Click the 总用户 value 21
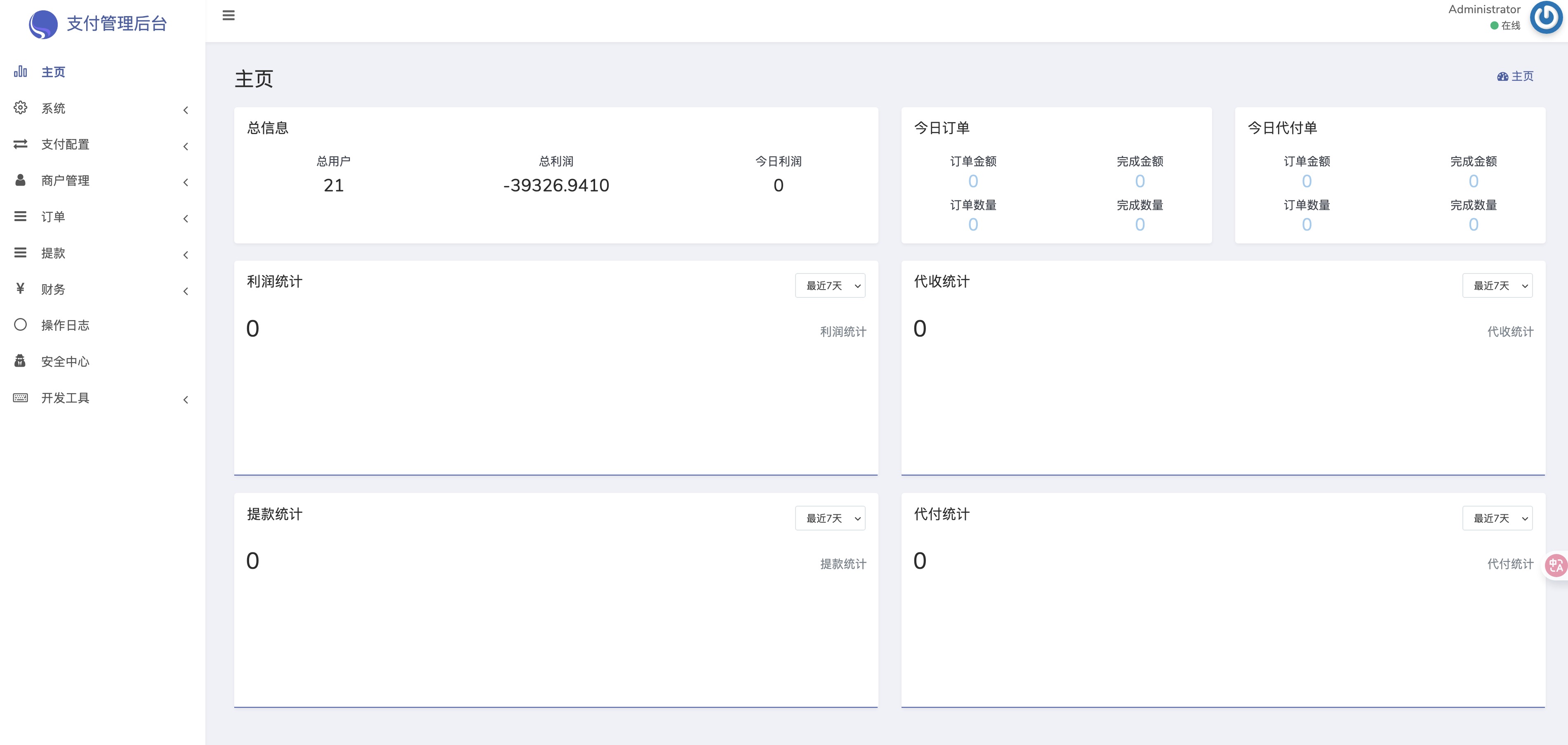Image resolution: width=1568 pixels, height=745 pixels. pyautogui.click(x=334, y=185)
